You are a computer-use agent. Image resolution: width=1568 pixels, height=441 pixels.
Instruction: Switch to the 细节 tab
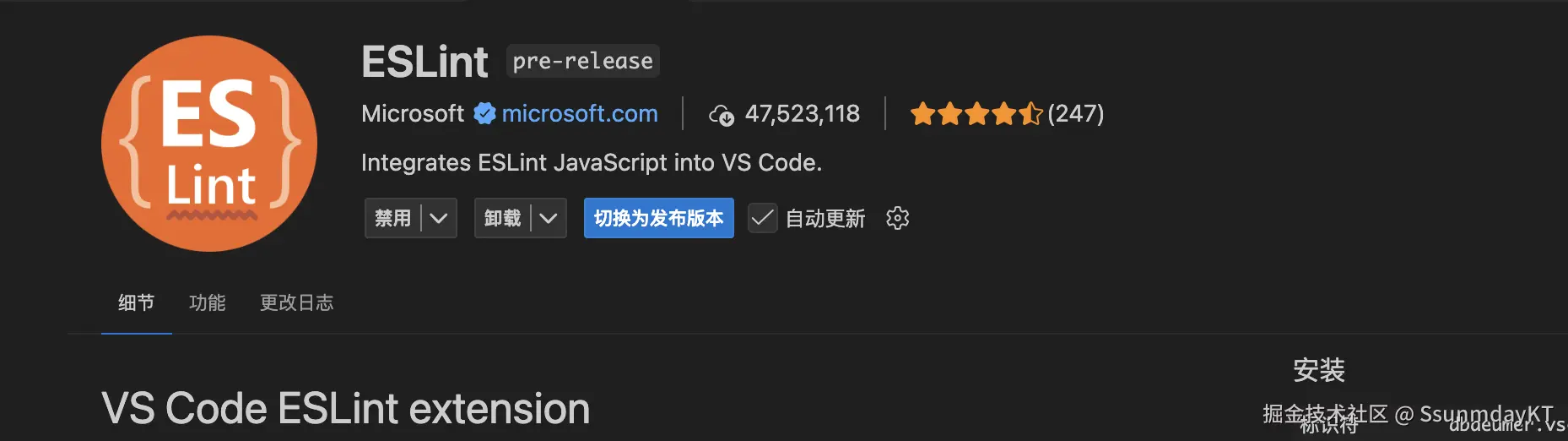(136, 302)
